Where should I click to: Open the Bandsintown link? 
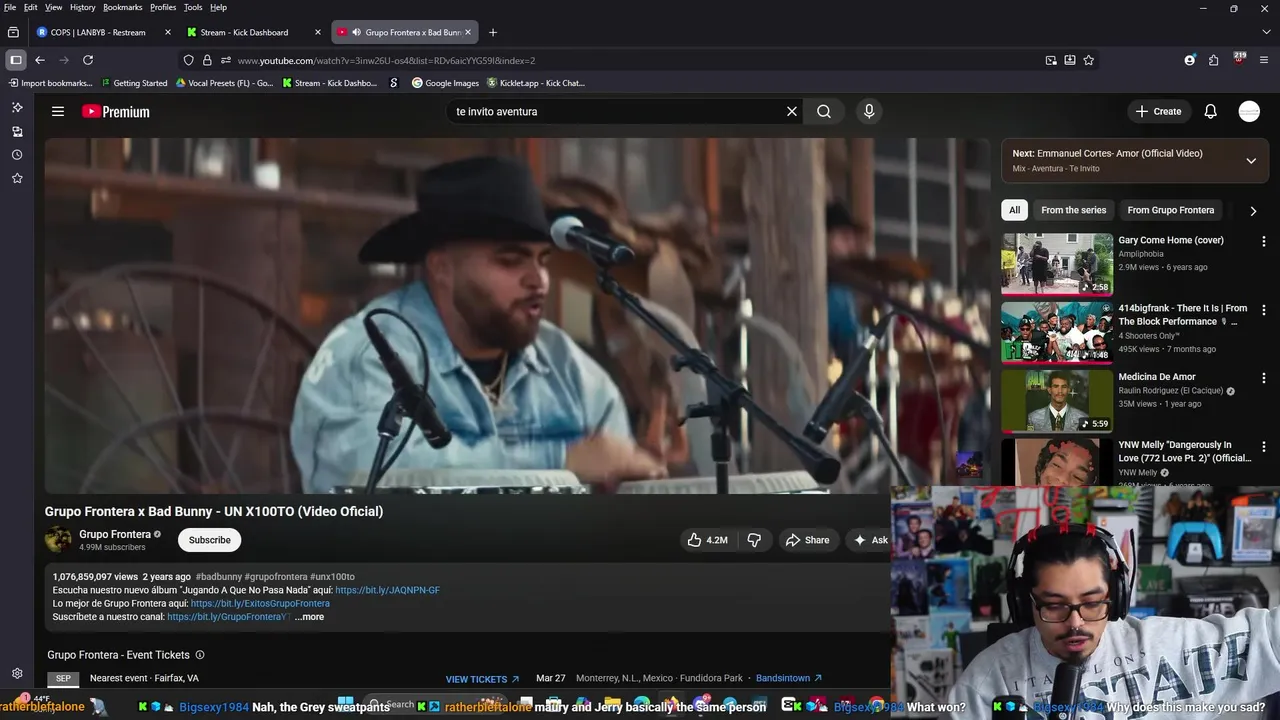pyautogui.click(x=789, y=678)
